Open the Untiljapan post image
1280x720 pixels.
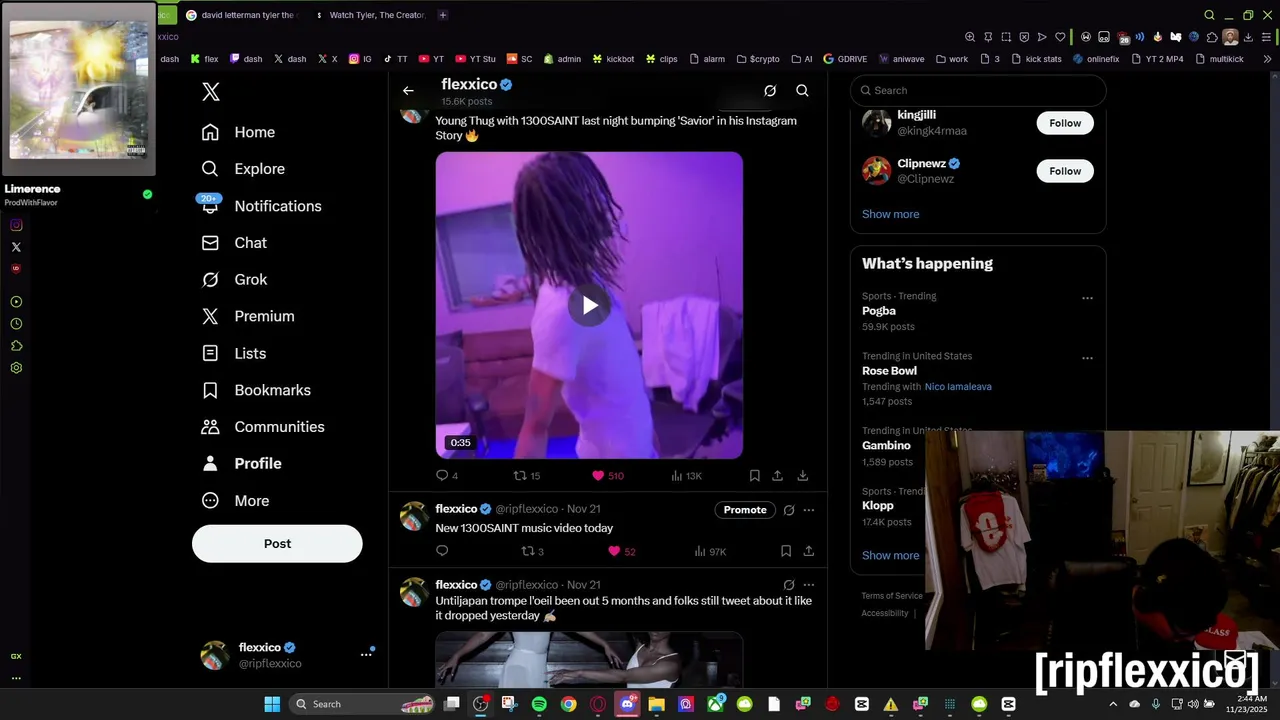pos(589,660)
